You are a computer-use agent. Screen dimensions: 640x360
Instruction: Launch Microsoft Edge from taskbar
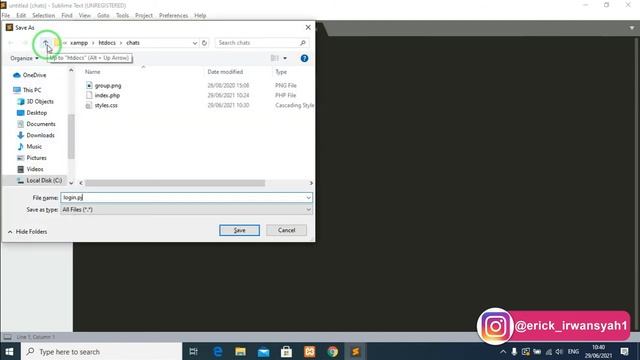pos(218,351)
